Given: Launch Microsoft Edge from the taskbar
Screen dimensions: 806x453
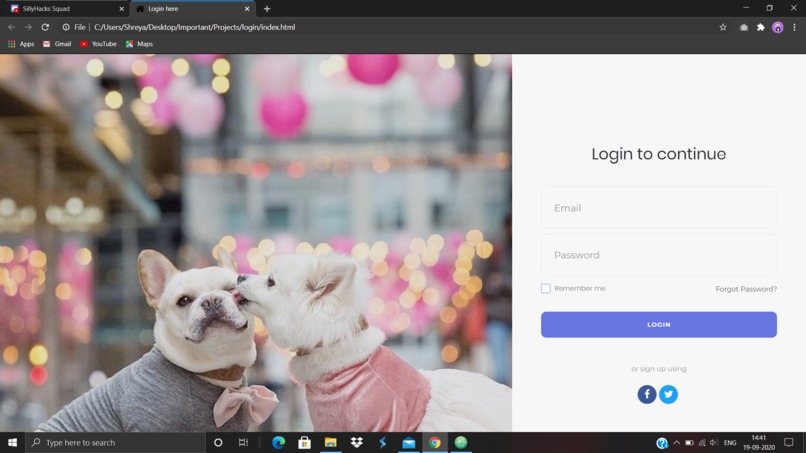Looking at the screenshot, I should 279,442.
